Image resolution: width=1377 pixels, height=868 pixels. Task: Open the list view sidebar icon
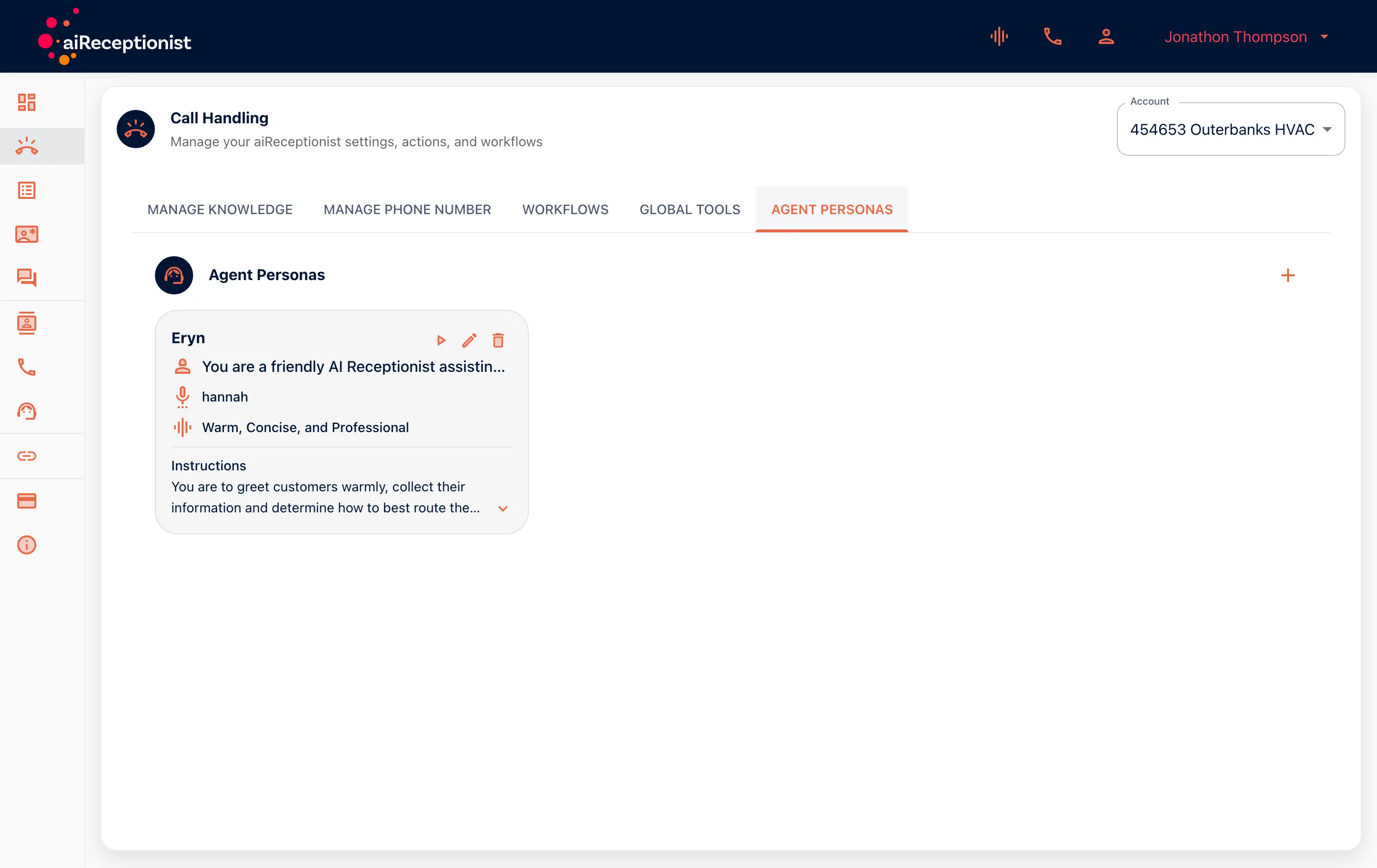pos(26,190)
